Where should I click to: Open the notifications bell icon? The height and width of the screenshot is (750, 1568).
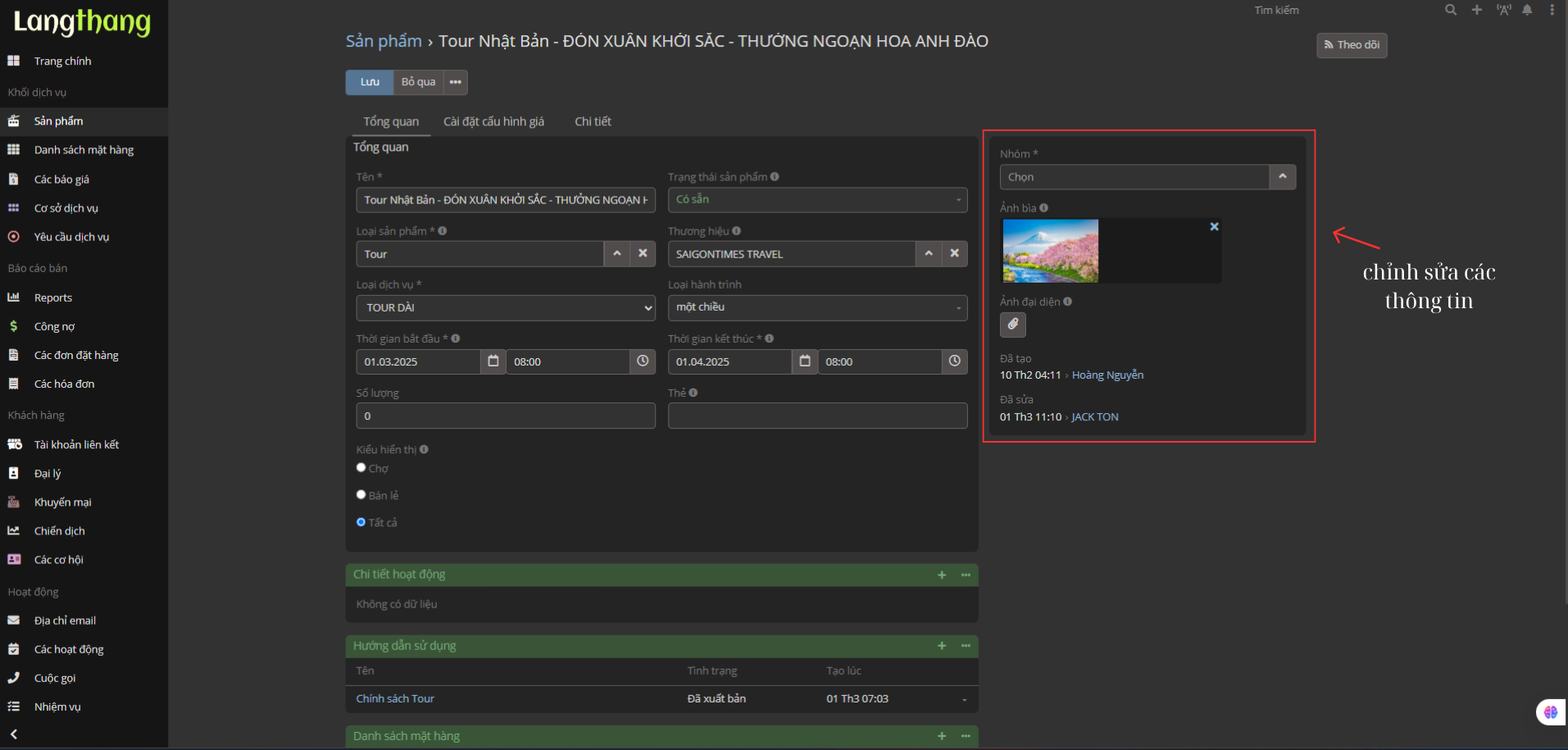1527,10
